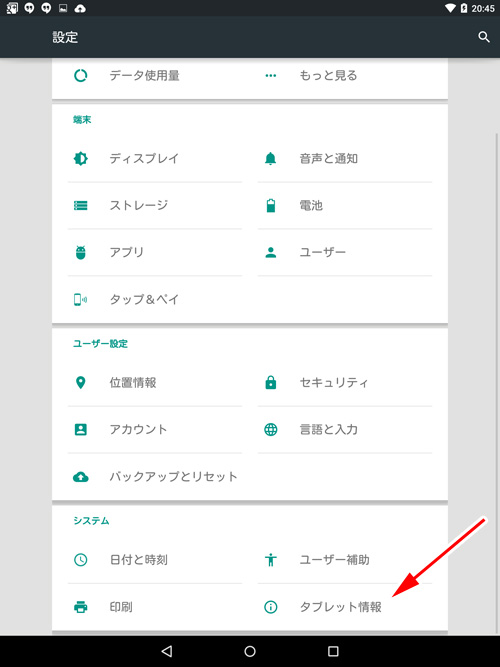The width and height of the screenshot is (500, 667).
Task: Open ディスプレイ brightness icon
Action: (80, 159)
